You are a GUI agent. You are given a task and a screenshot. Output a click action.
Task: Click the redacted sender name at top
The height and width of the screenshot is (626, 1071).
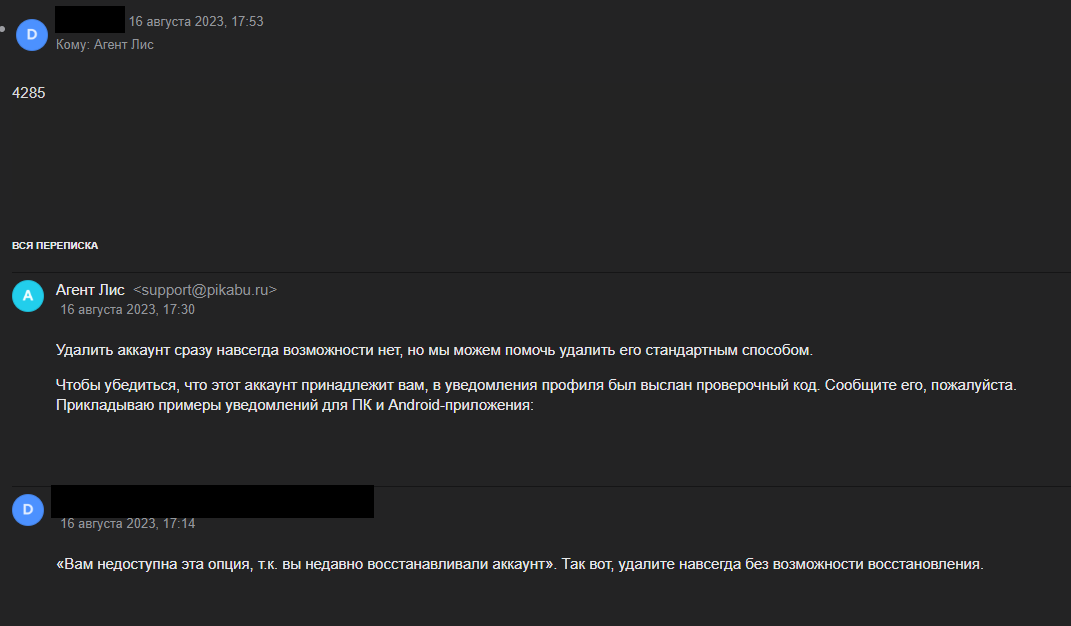point(90,20)
